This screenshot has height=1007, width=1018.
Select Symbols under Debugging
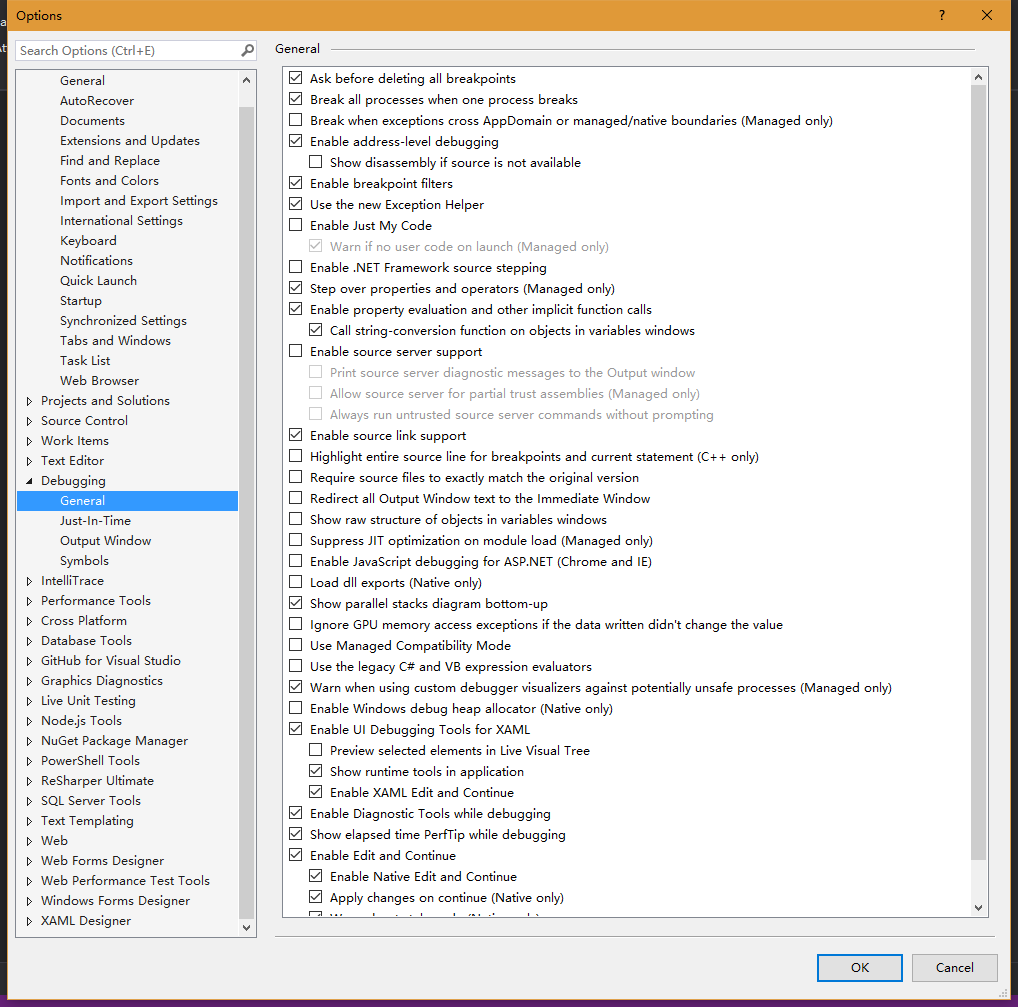click(84, 560)
